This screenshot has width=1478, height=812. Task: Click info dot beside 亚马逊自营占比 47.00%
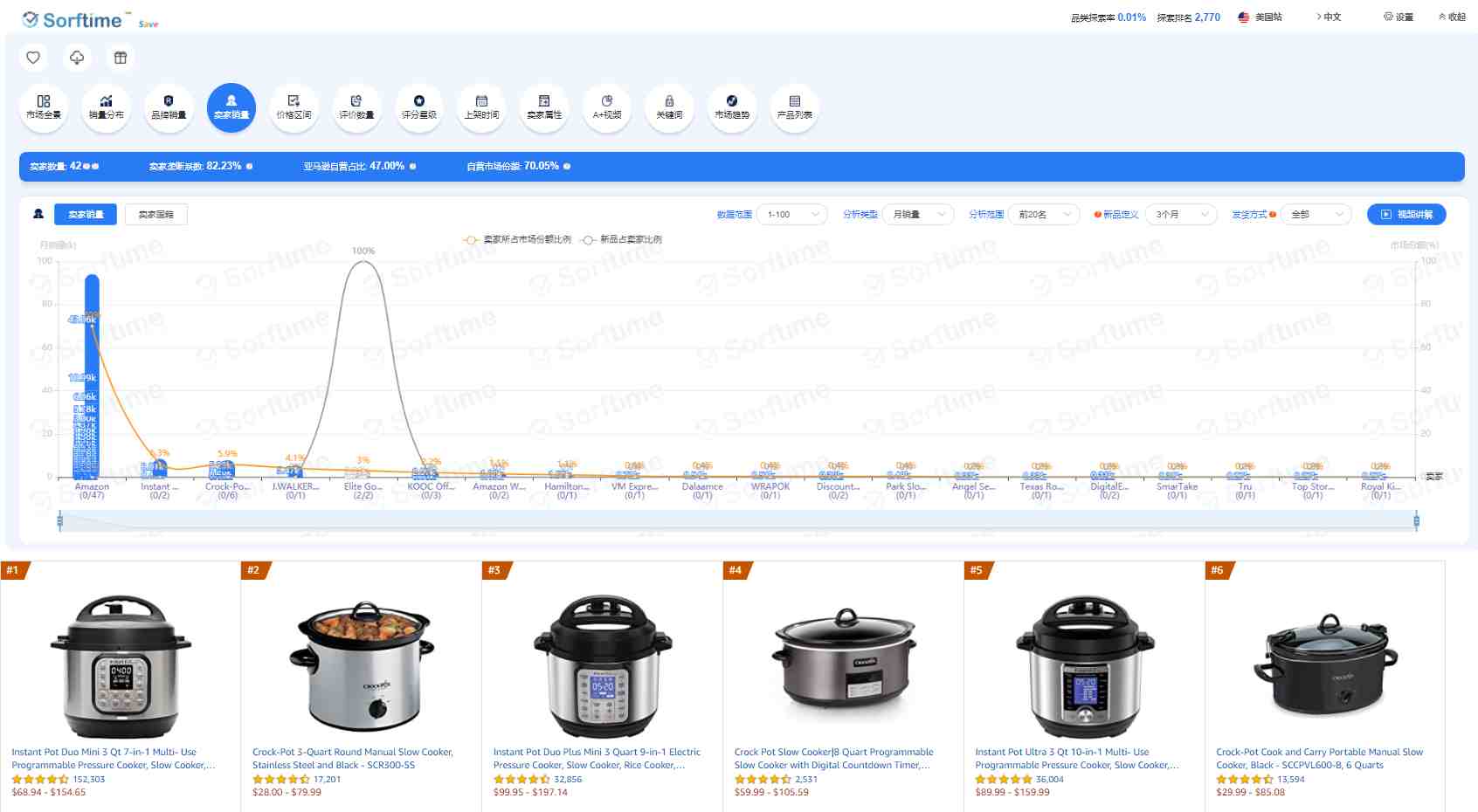point(413,166)
